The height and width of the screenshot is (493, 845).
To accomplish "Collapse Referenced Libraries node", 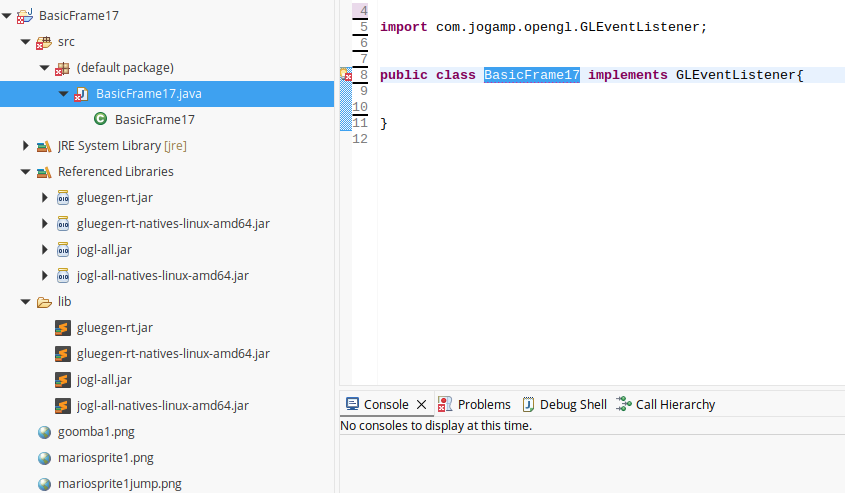I will pos(25,172).
